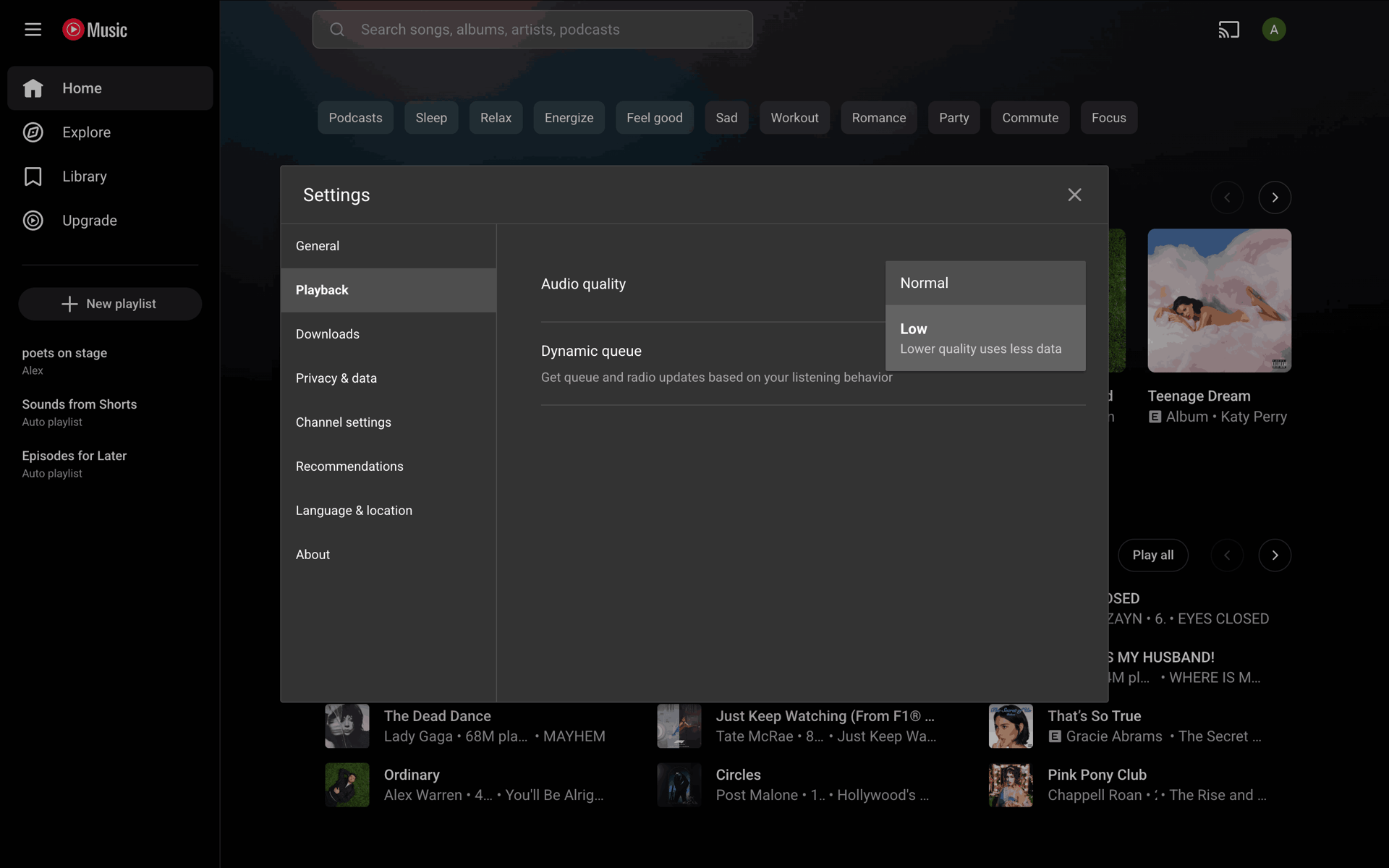This screenshot has height=868, width=1389.
Task: Open Recommendations settings tab
Action: pos(388,467)
